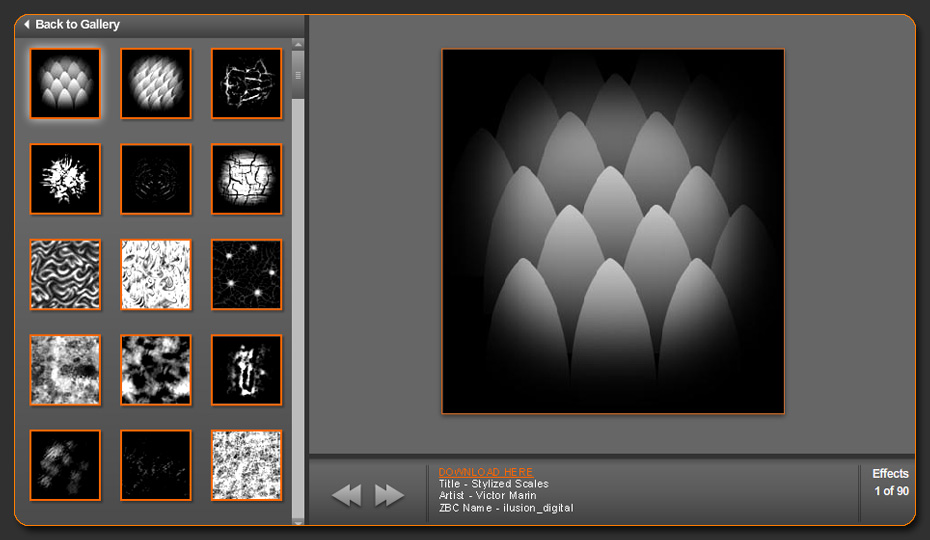Open the starry web nodes thumbnail
Viewport: 930px width, 540px height.
247,275
